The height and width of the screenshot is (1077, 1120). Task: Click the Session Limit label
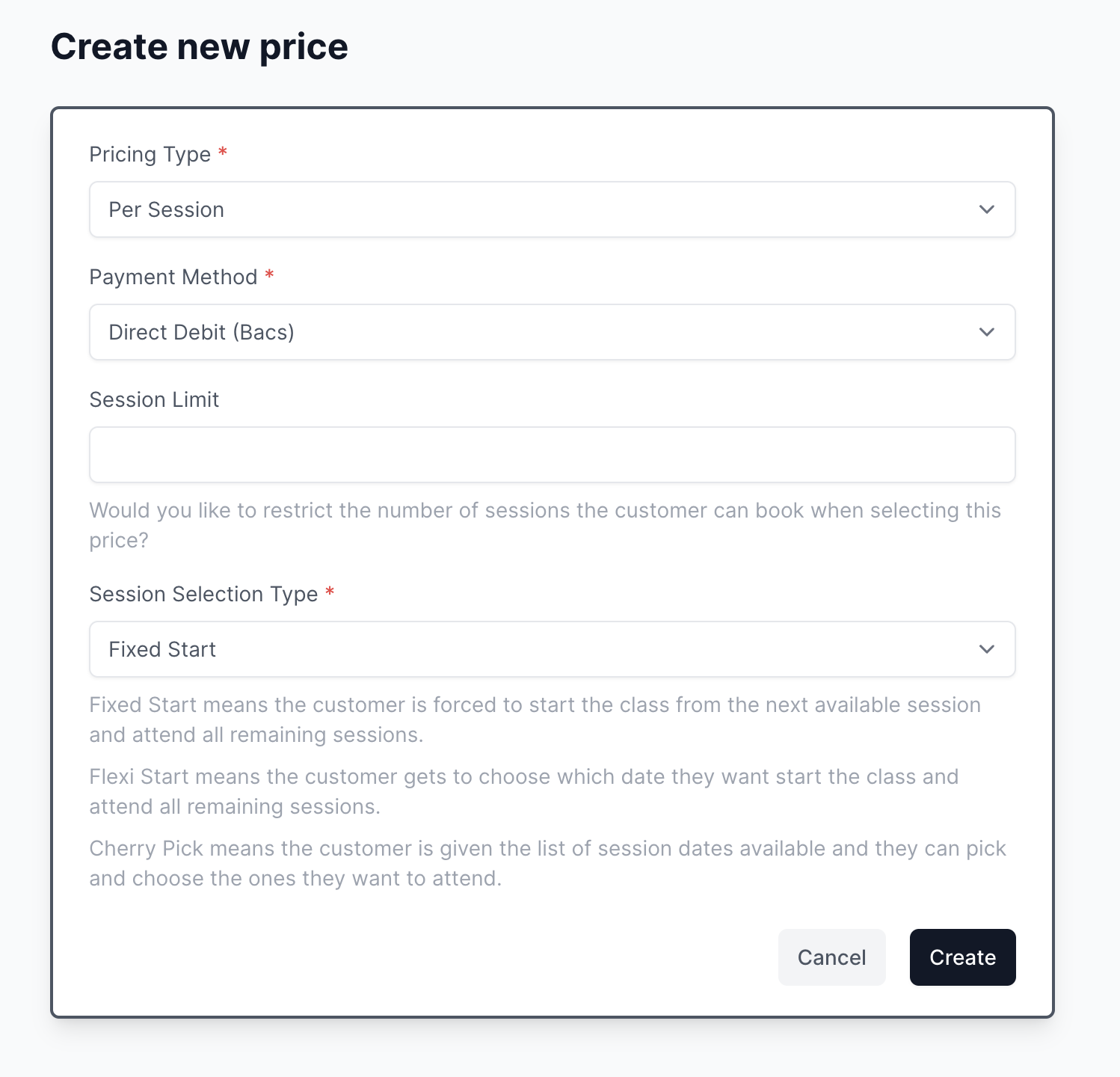click(x=154, y=399)
